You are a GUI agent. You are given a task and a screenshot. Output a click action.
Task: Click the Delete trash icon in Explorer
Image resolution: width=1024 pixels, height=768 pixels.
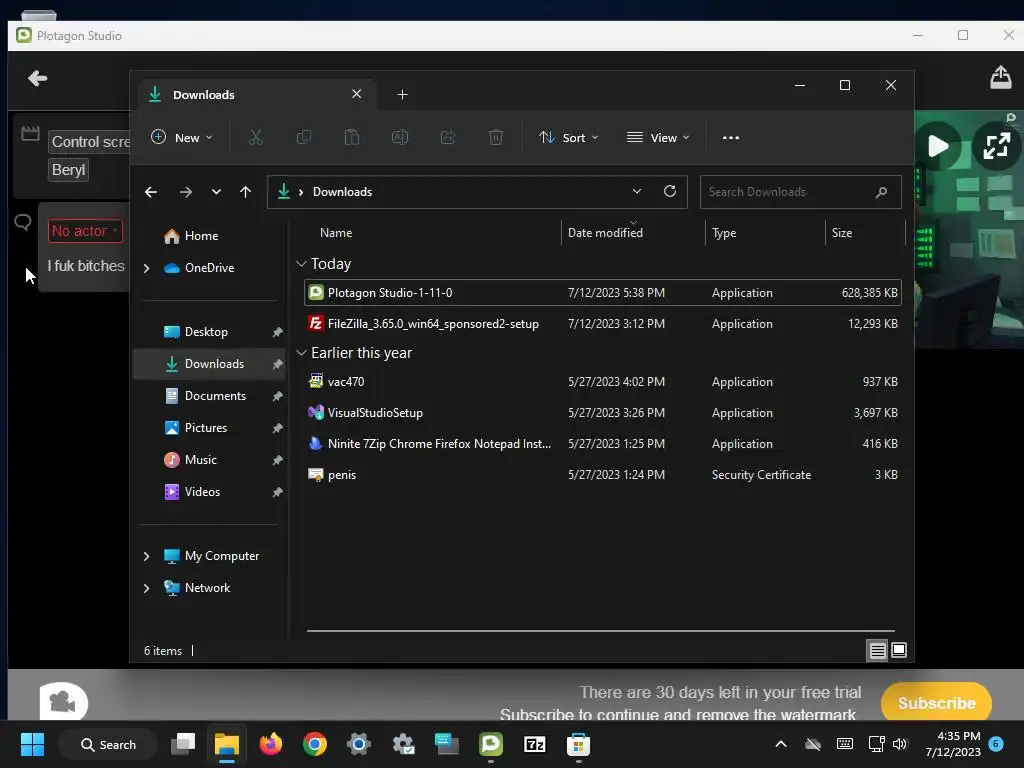496,137
